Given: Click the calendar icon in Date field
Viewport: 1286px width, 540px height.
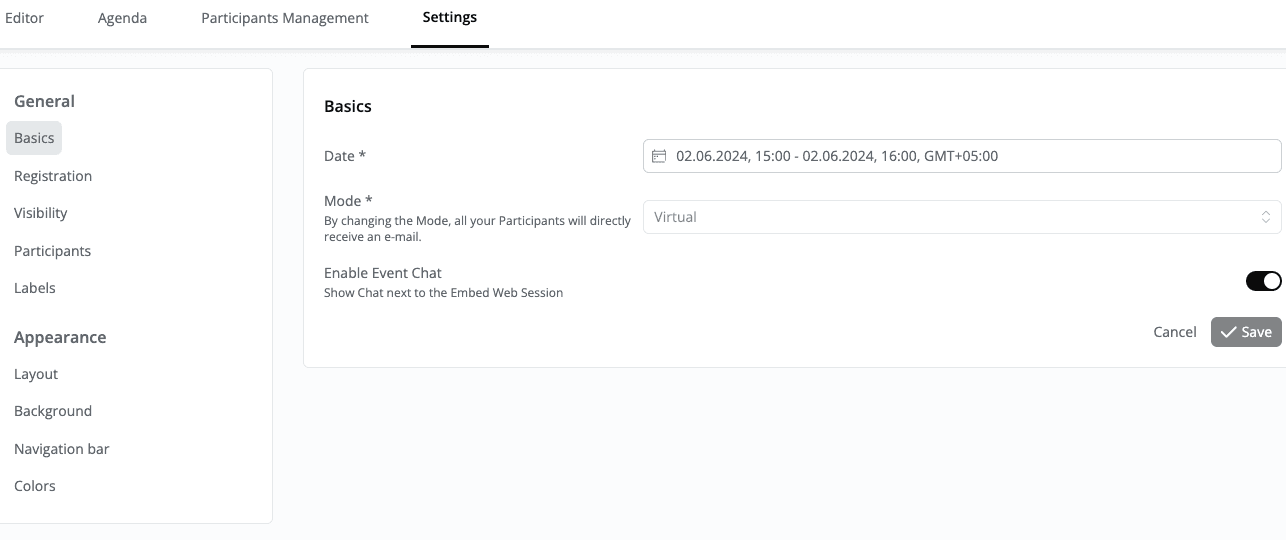Looking at the screenshot, I should (659, 156).
